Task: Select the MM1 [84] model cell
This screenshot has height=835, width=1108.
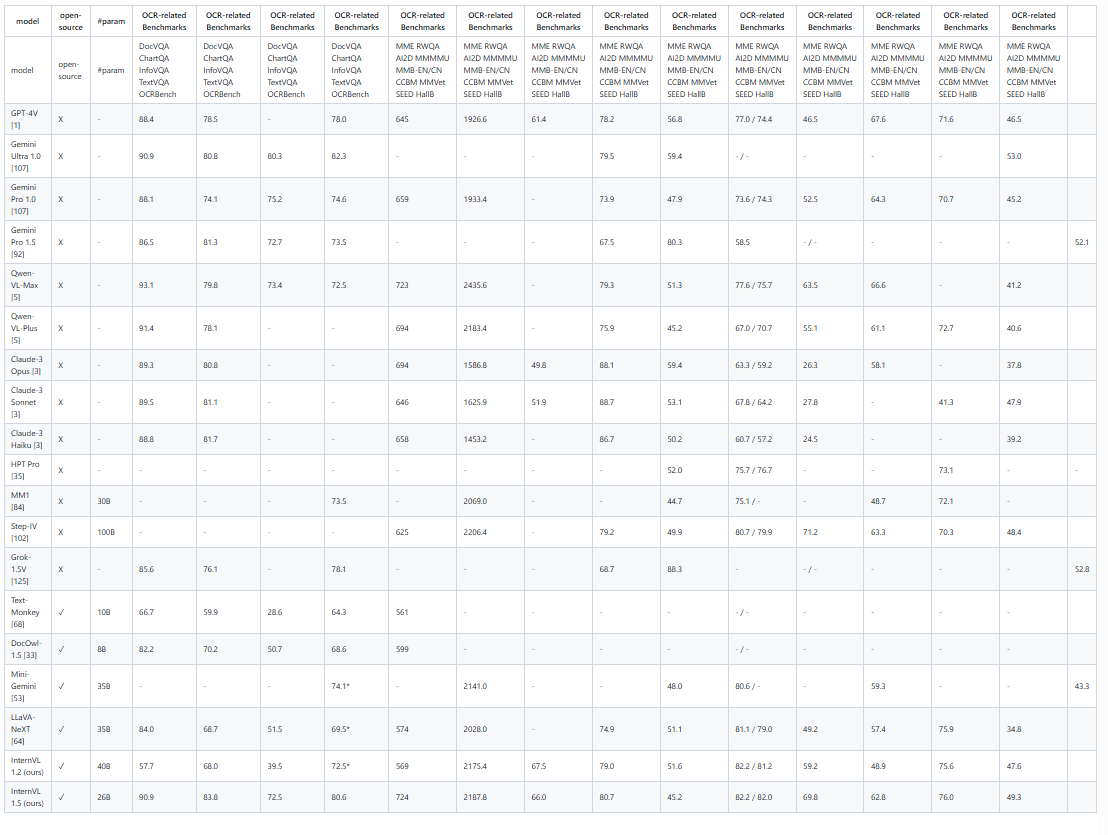Action: click(x=28, y=502)
